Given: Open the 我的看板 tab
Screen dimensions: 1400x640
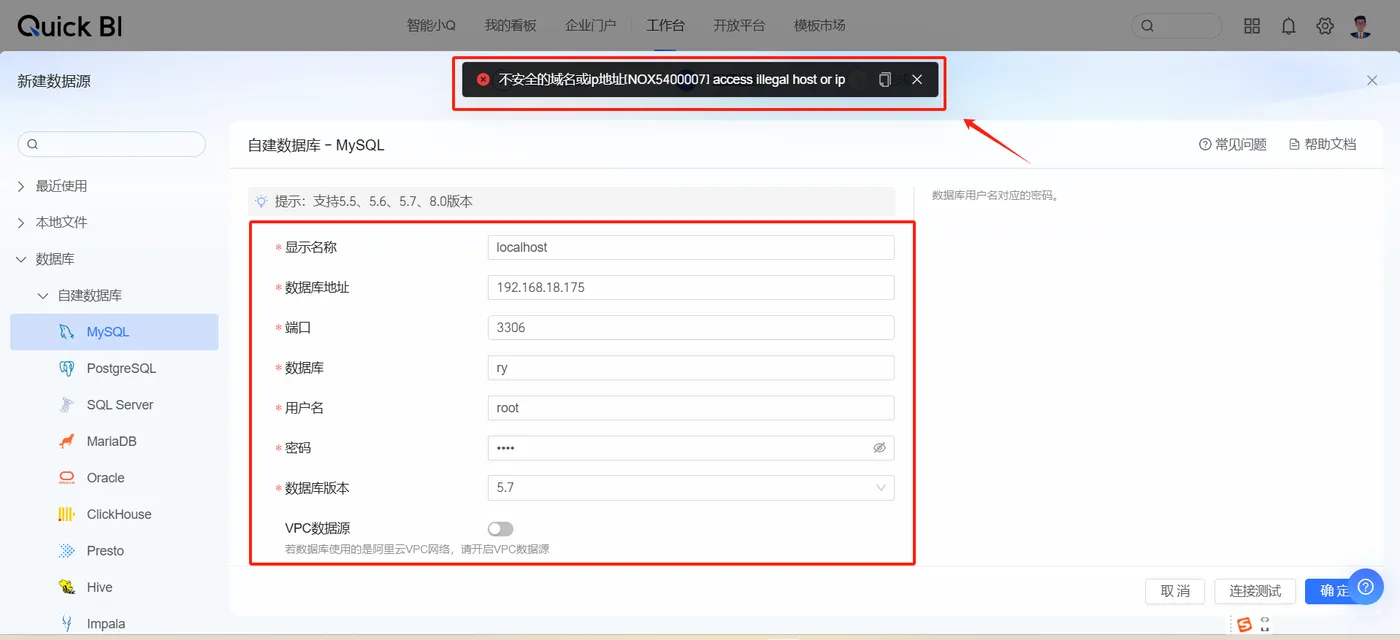Looking at the screenshot, I should pos(511,26).
